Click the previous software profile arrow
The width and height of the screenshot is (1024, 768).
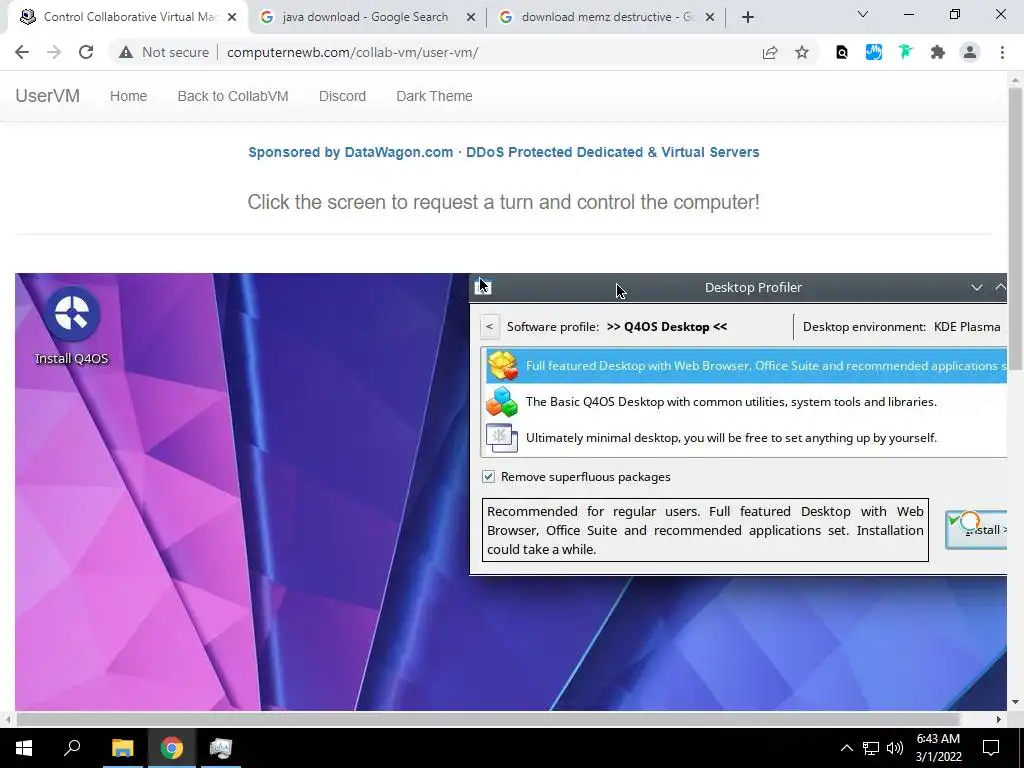point(489,327)
